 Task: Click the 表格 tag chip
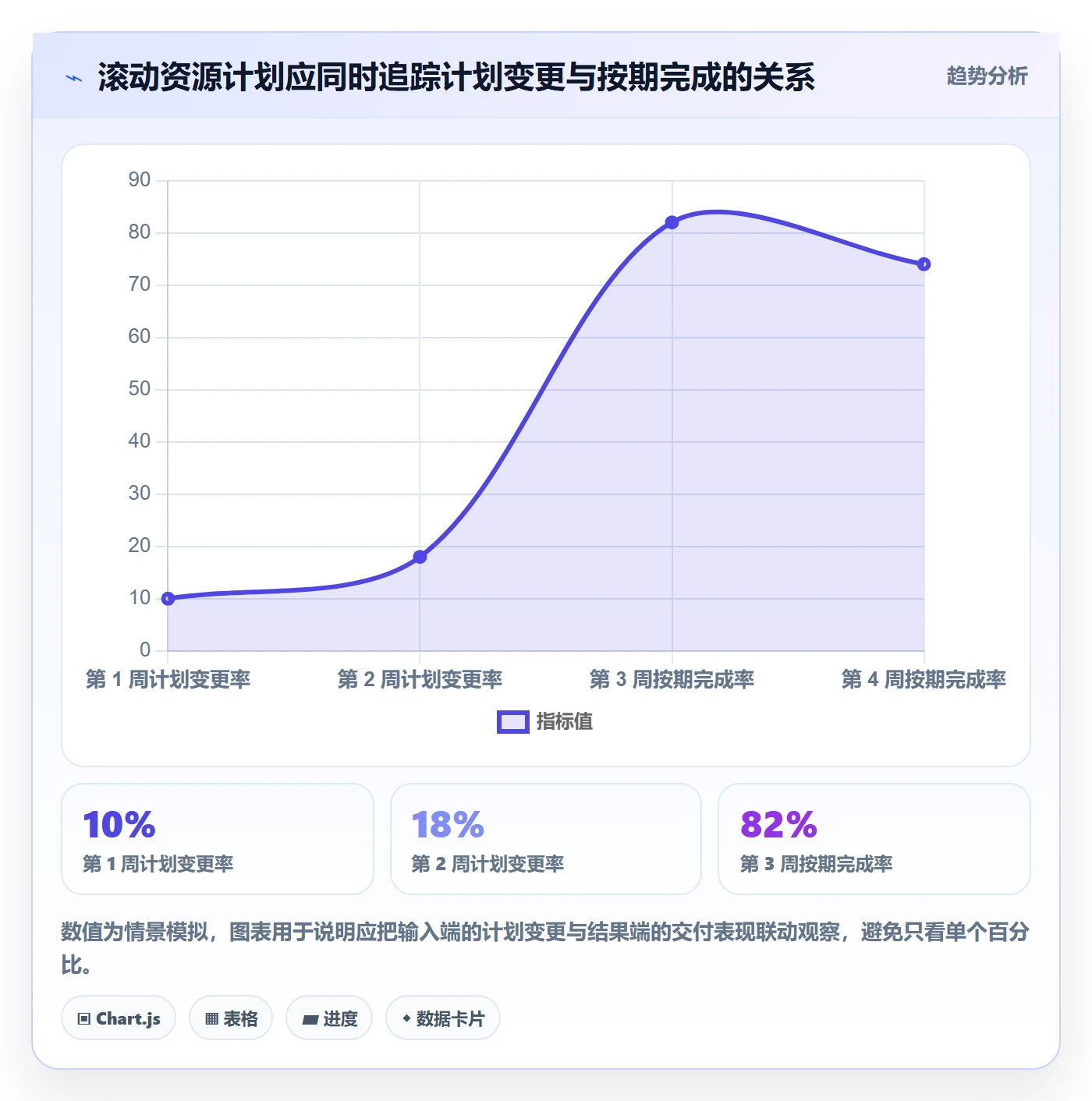(x=231, y=1018)
